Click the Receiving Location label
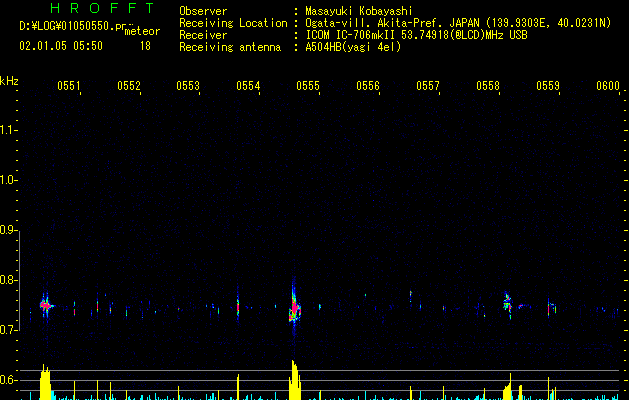This screenshot has height=400, width=629. [233, 23]
